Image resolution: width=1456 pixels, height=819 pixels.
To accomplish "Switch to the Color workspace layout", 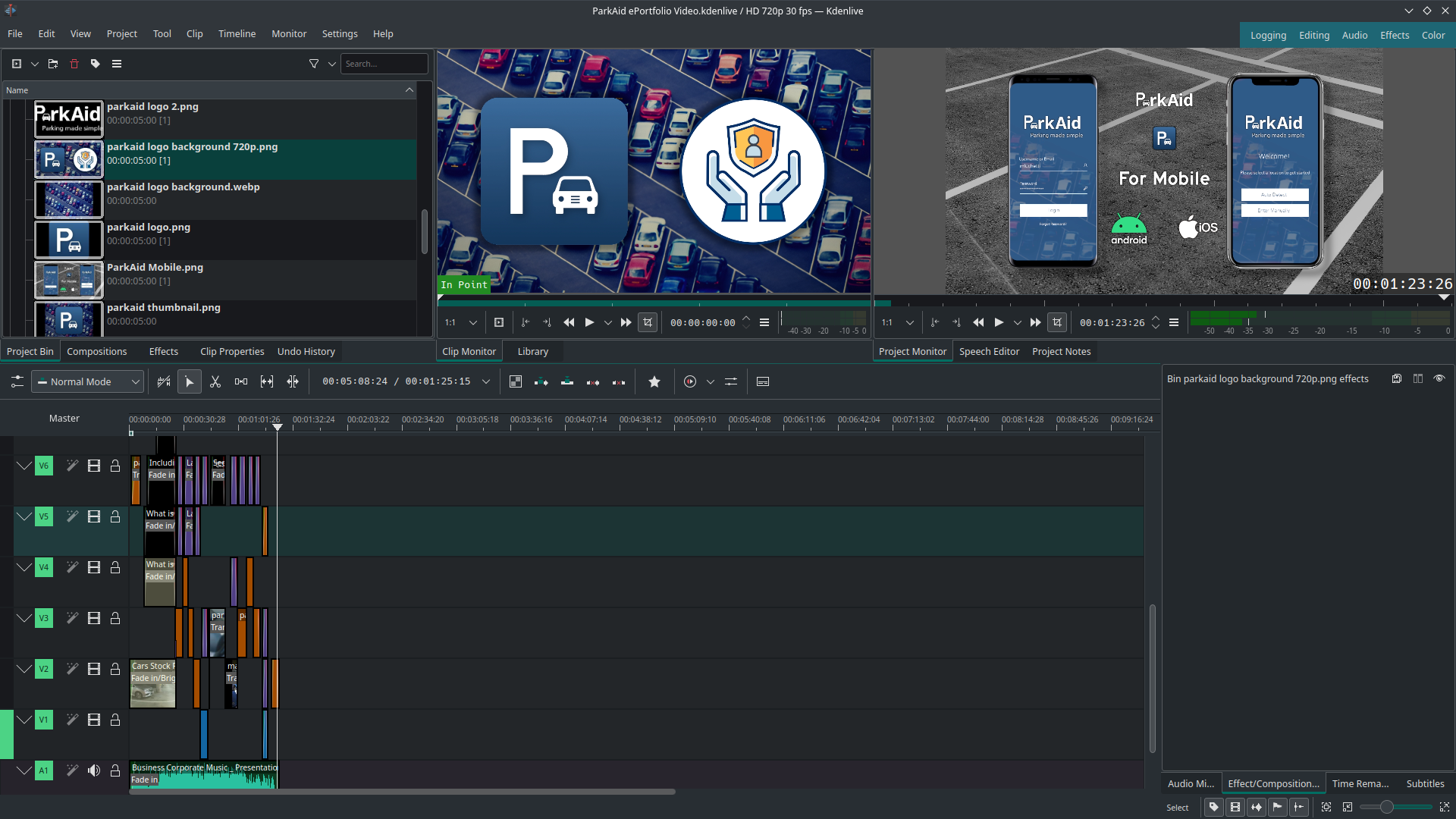I will [1432, 35].
